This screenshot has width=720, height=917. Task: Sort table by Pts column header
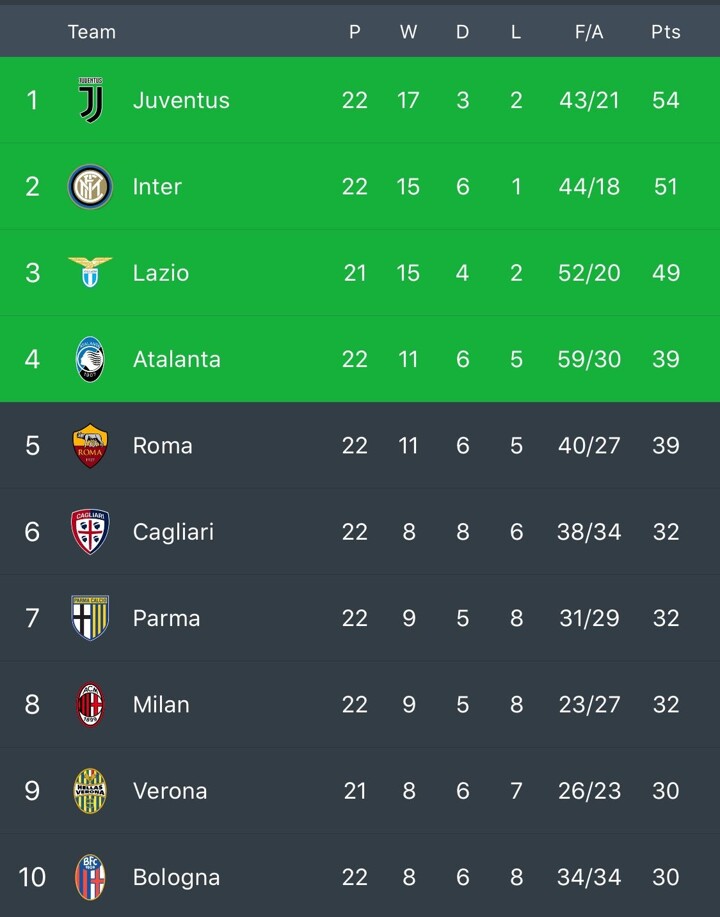coord(665,32)
